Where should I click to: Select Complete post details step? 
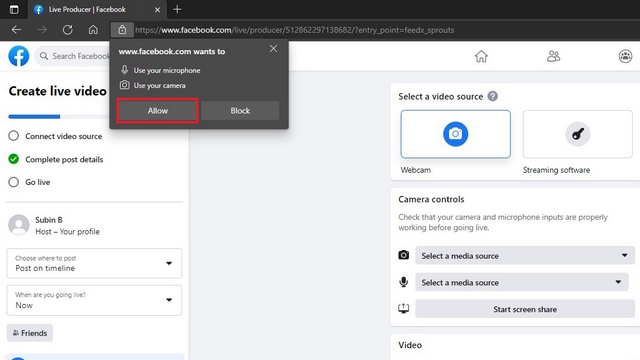coord(56,159)
